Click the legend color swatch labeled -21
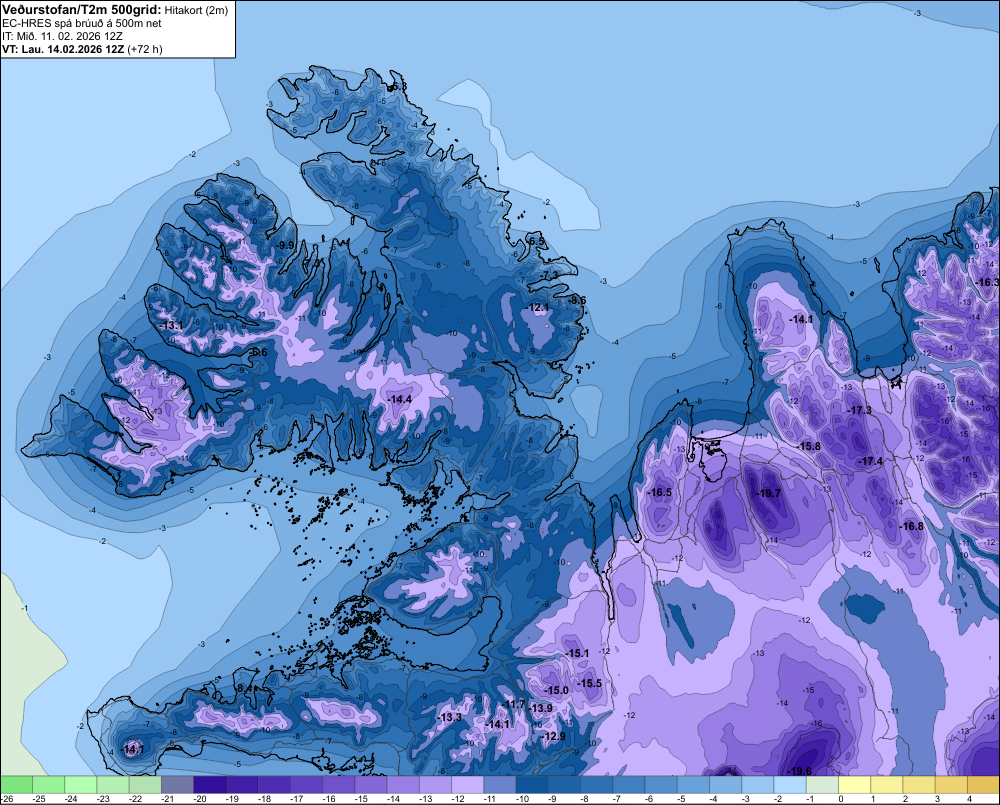Screen dimensions: 1000x805 177,784
